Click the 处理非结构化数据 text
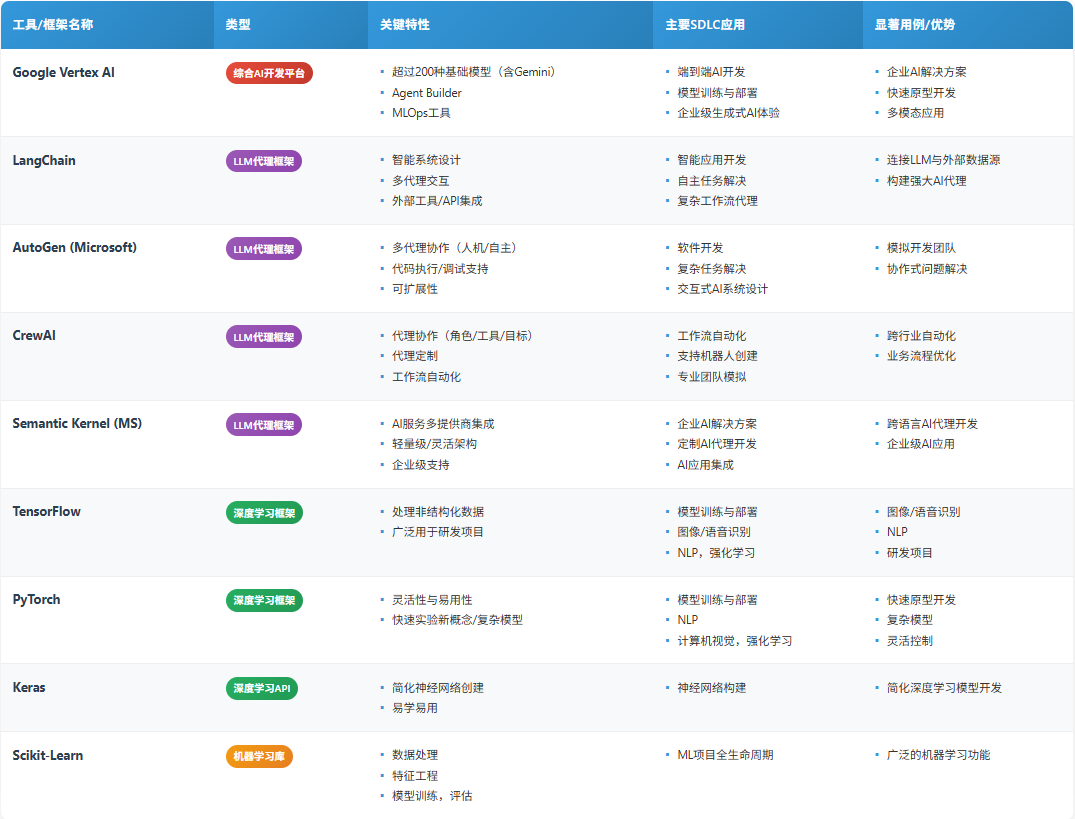 coord(437,512)
